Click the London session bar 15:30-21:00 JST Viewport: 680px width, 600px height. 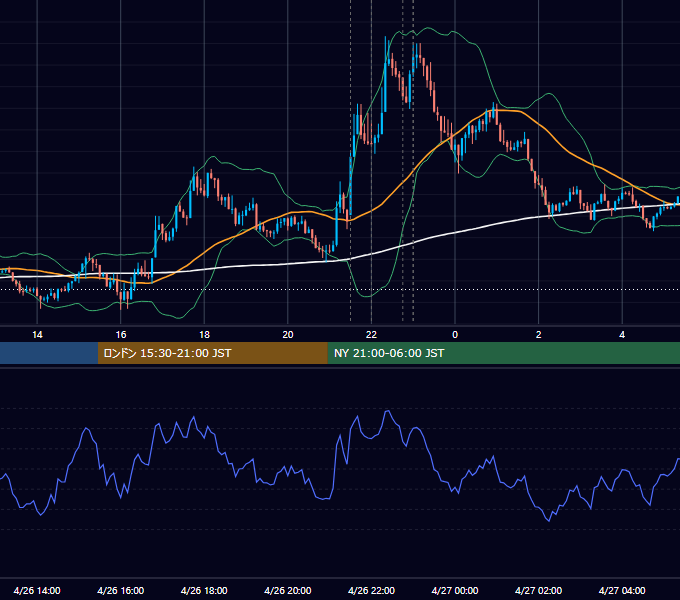212,353
